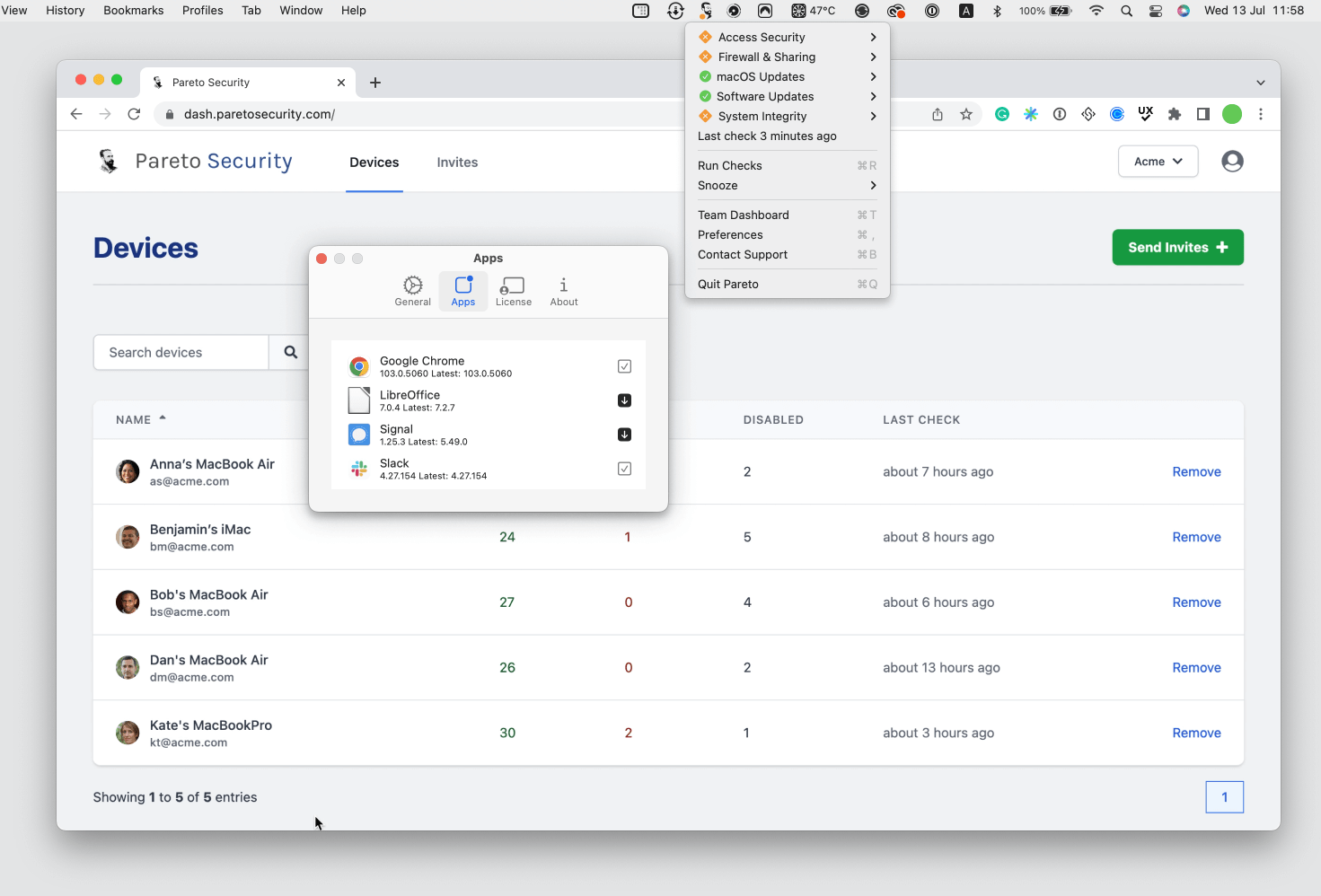Viewport: 1321px width, 896px height.
Task: Click the Pareto Security logo
Action: click(195, 162)
